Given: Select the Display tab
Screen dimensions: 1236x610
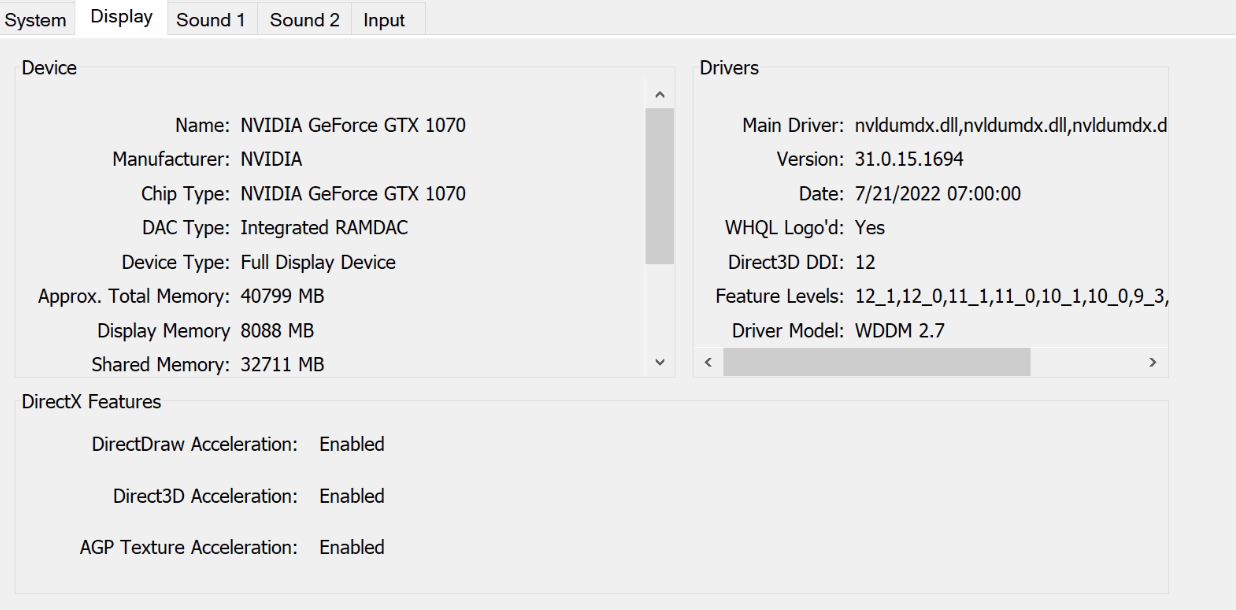Looking at the screenshot, I should 121,18.
